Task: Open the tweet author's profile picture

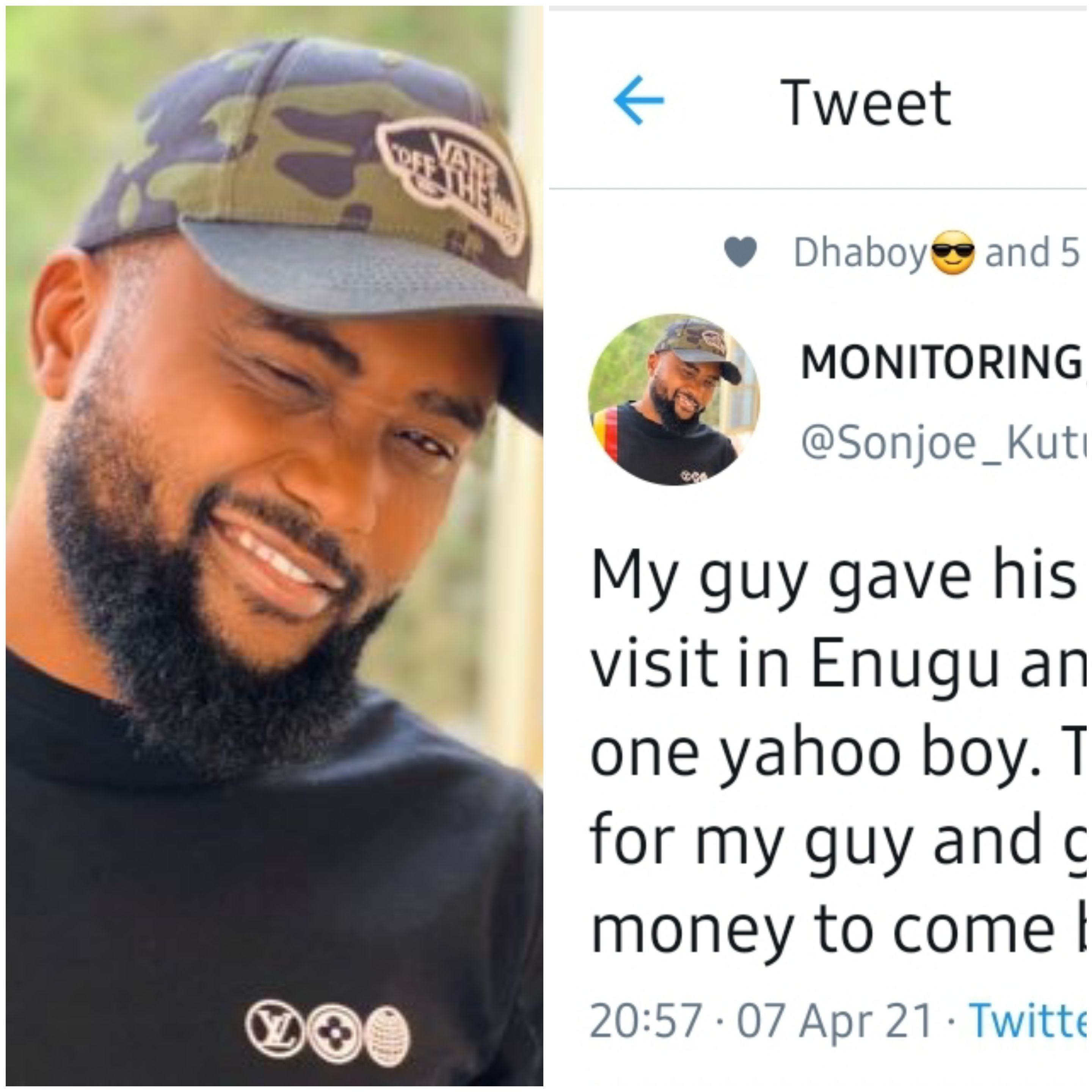Action: 674,400
